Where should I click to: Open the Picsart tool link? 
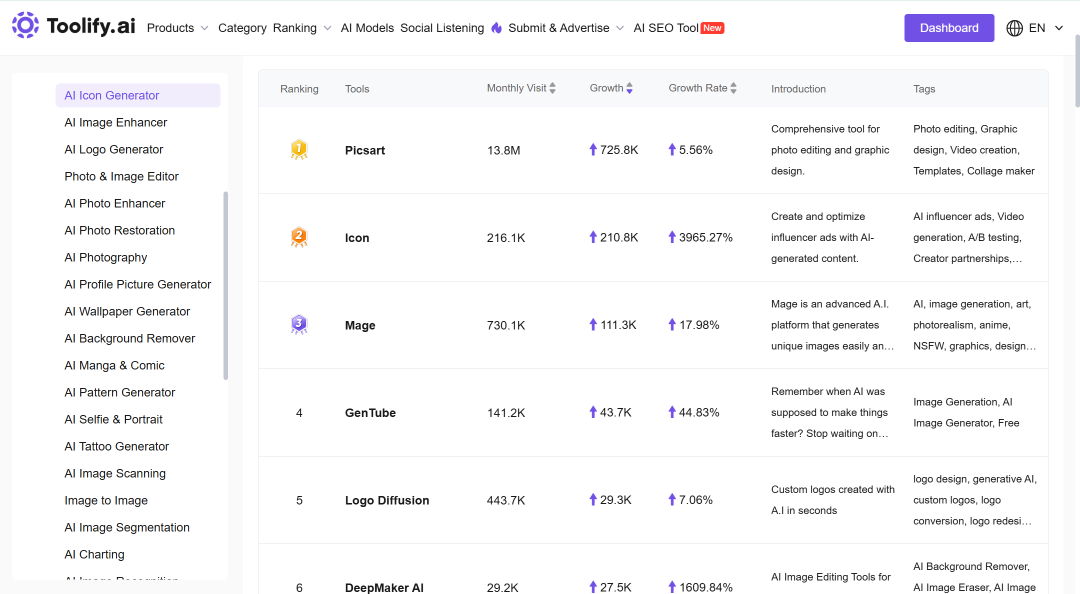point(365,150)
